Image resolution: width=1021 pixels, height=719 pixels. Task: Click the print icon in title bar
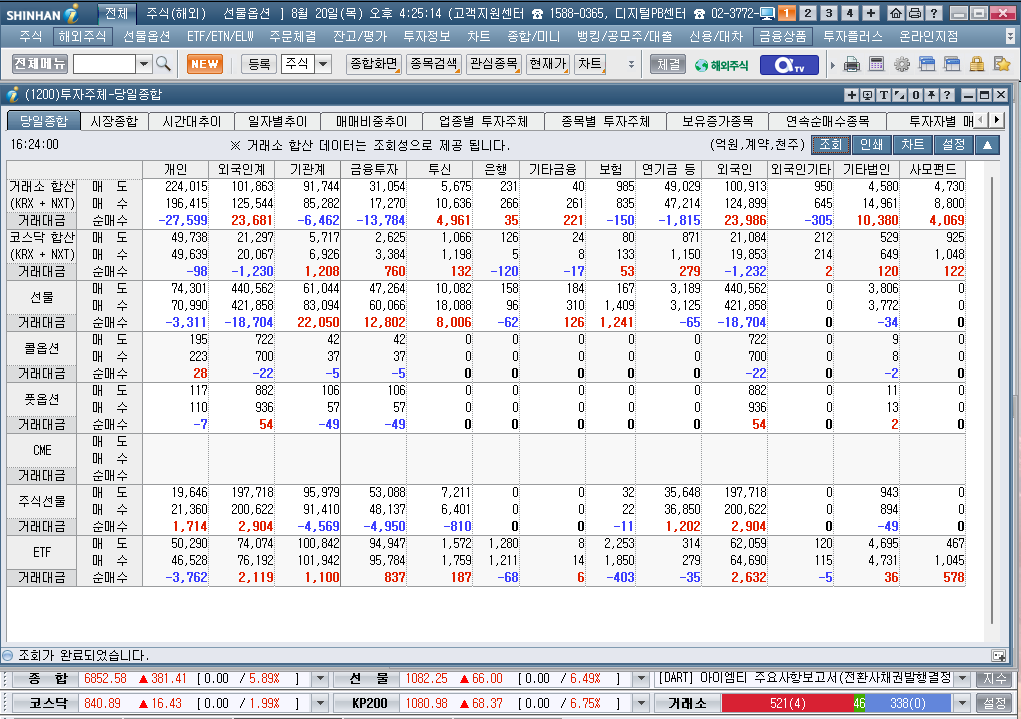click(x=915, y=13)
